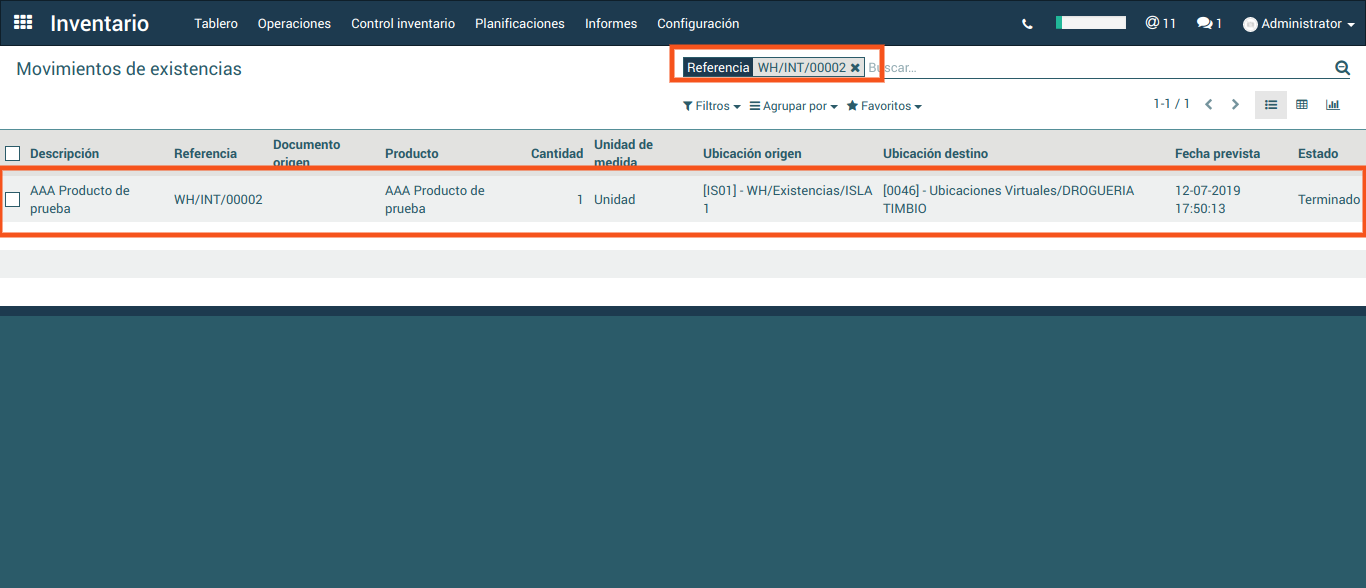Viewport: 1366px width, 588px height.
Task: Tick the select-all header checkbox
Action: click(x=13, y=154)
